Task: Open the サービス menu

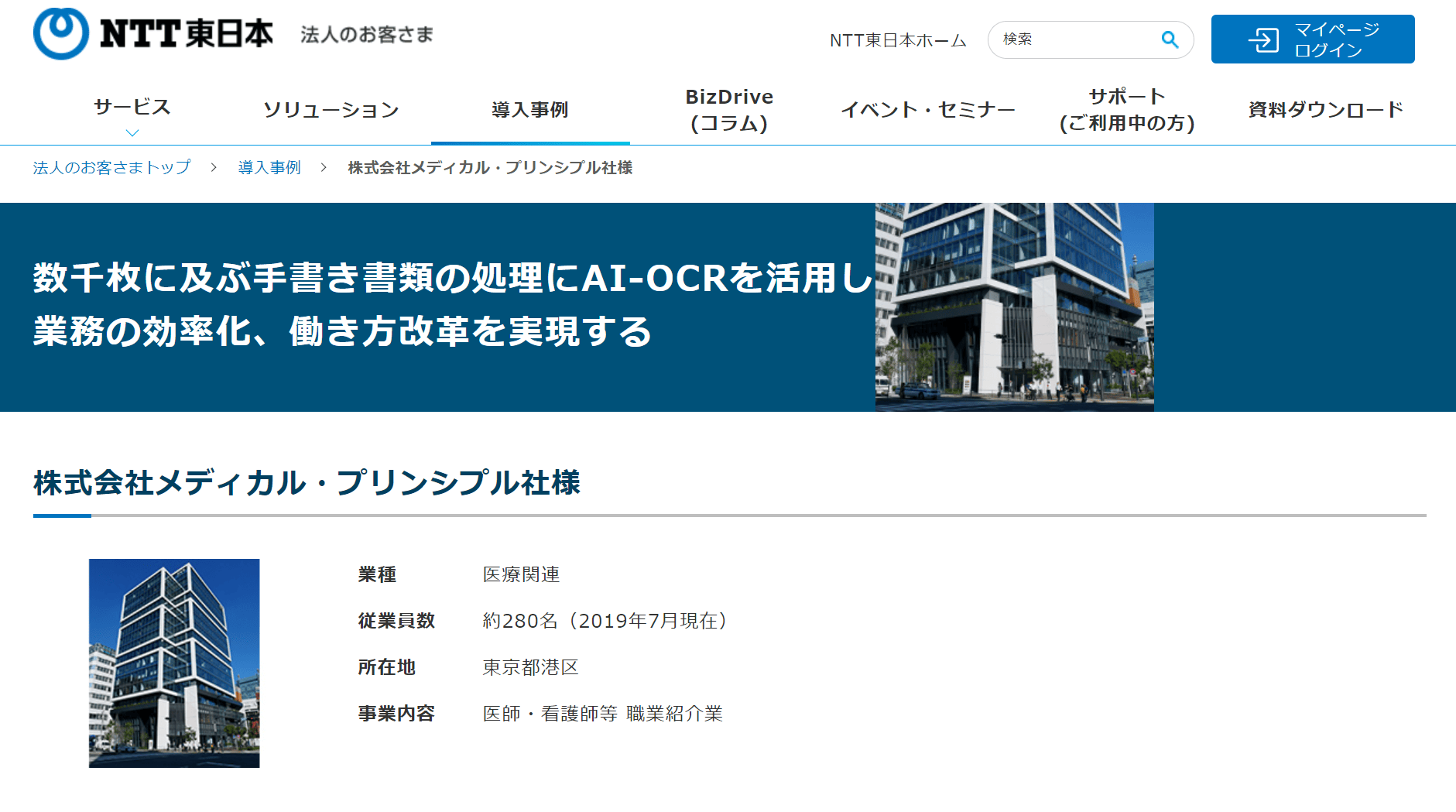Action: (x=132, y=107)
